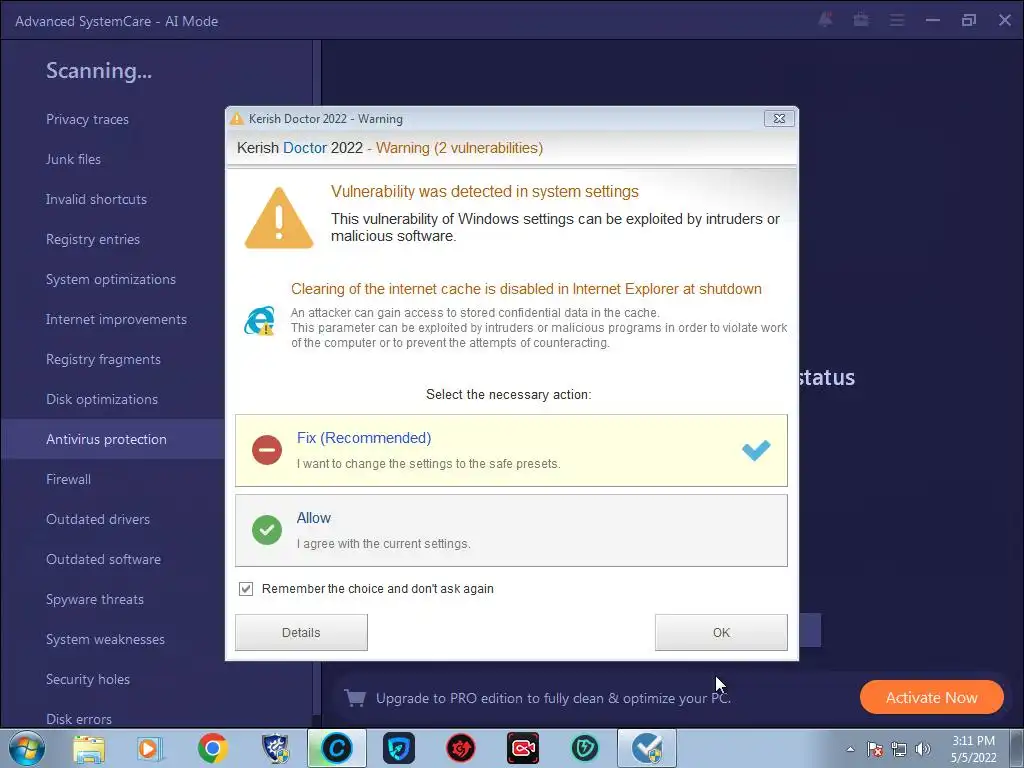Launch Google Chrome from taskbar
The height and width of the screenshot is (768, 1024).
pos(212,748)
